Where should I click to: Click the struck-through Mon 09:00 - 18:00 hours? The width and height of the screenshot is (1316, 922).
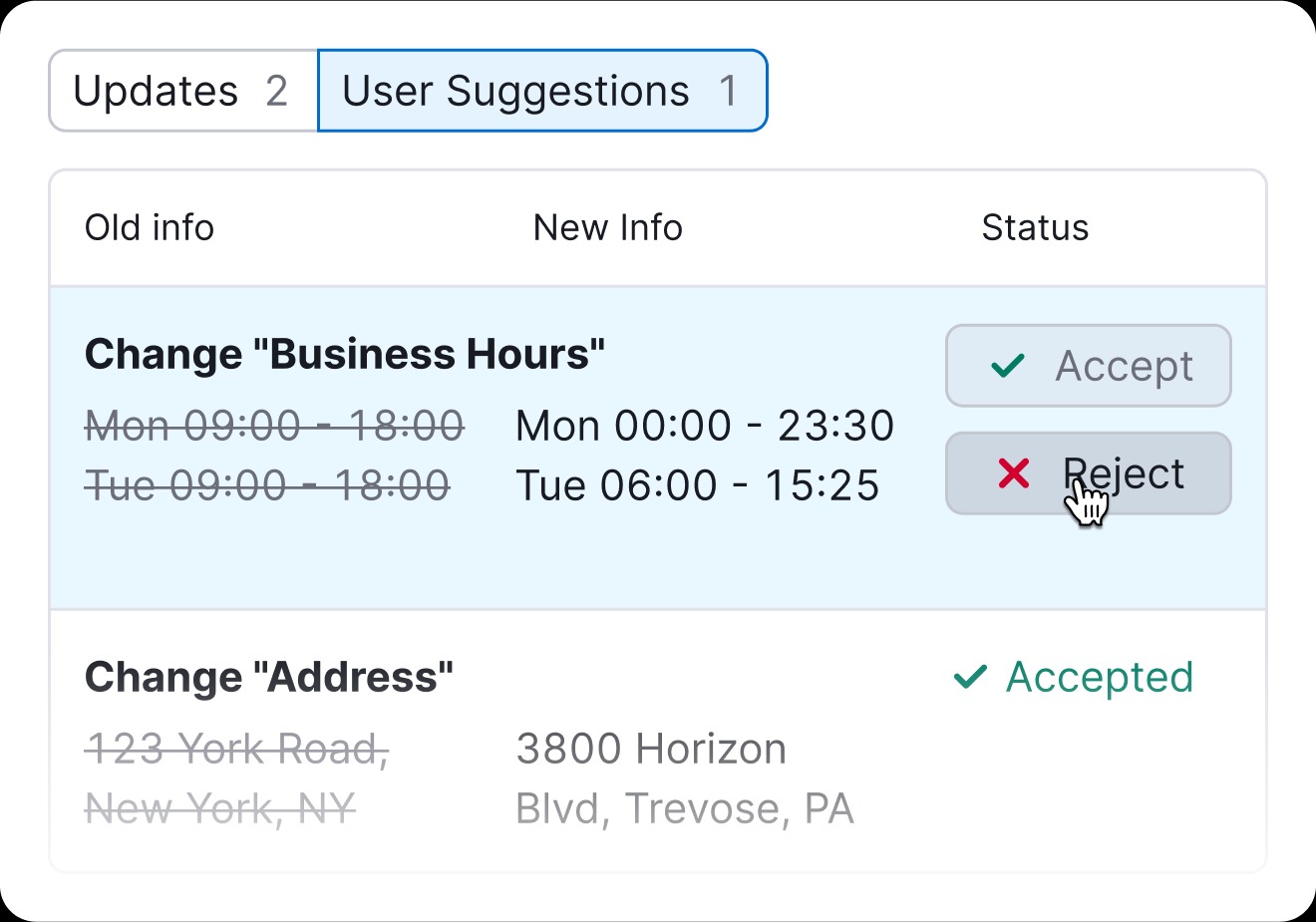274,426
